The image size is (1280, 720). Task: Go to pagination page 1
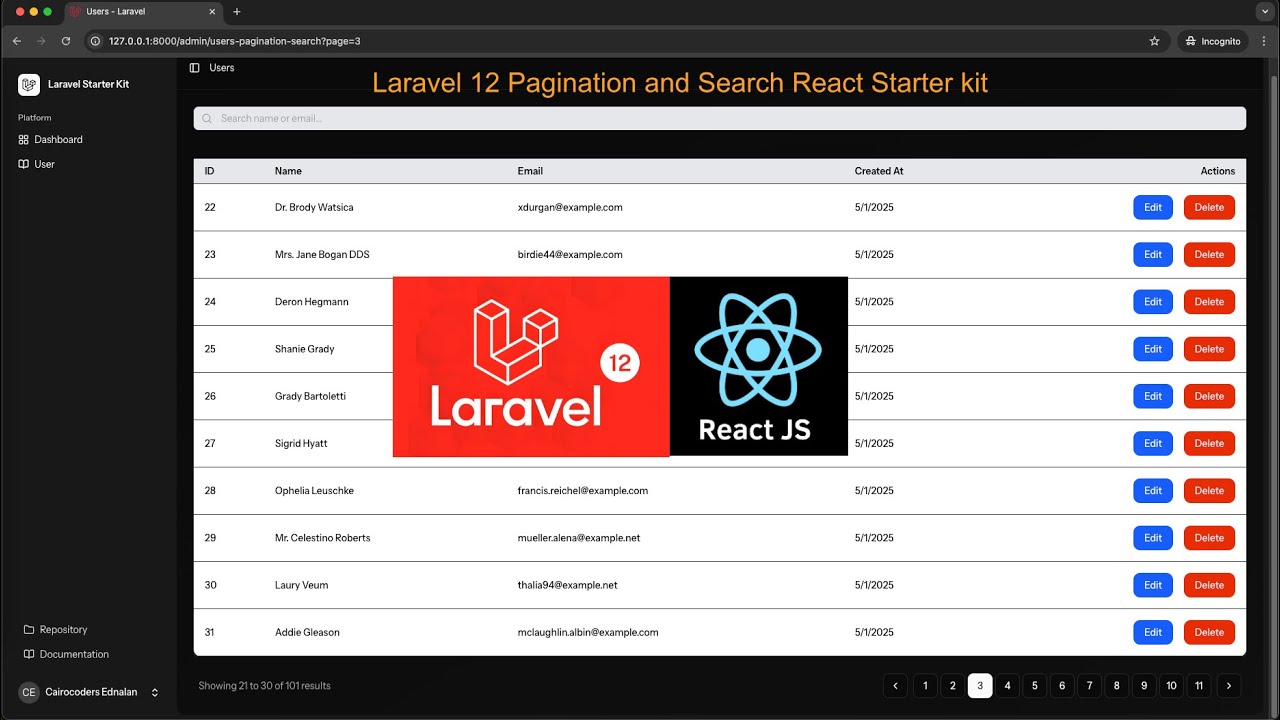click(x=925, y=686)
